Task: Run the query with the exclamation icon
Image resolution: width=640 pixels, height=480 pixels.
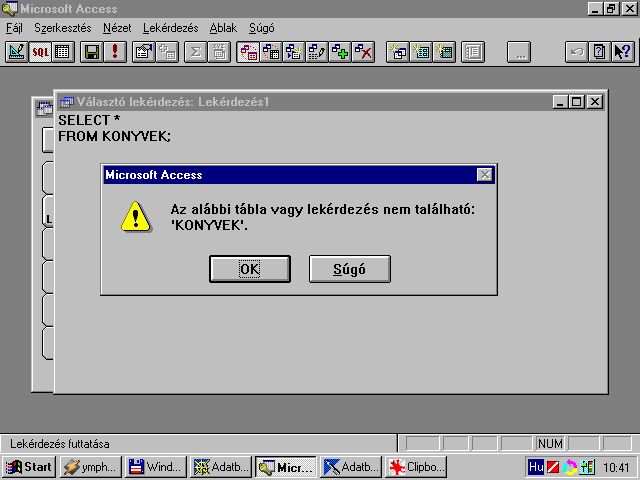Action: [x=115, y=52]
